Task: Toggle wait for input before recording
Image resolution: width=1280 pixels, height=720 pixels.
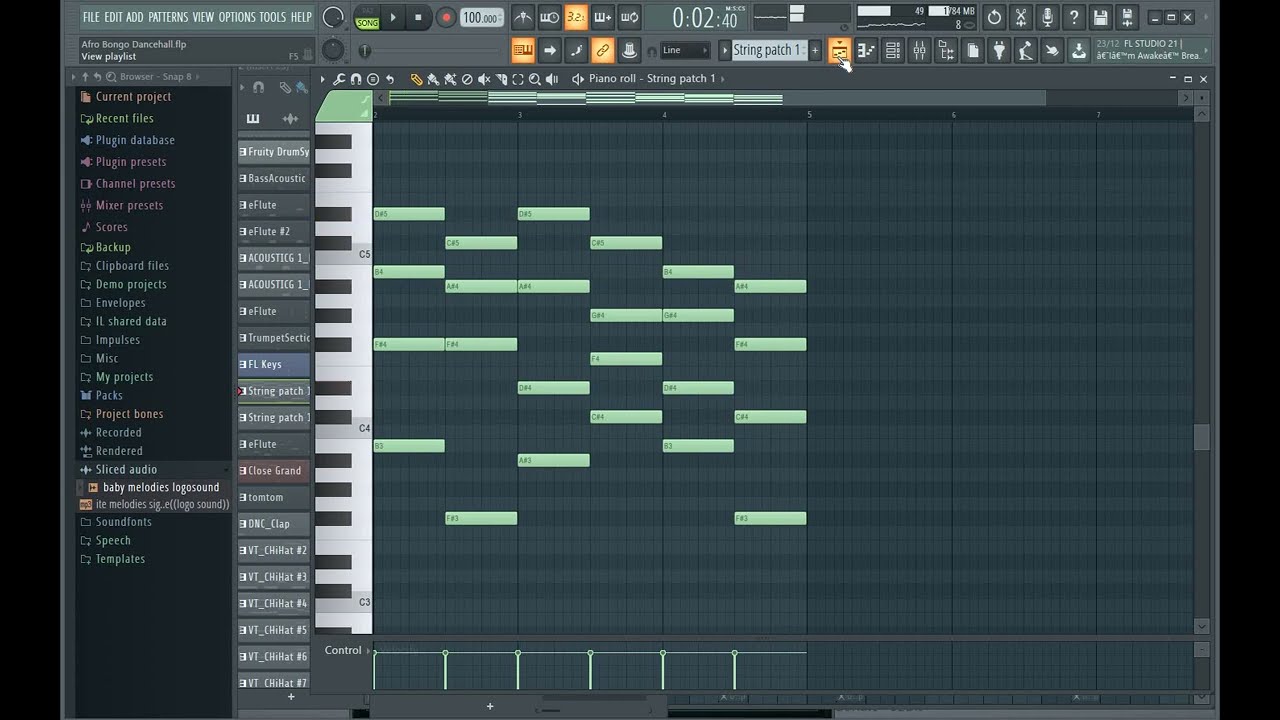Action: click(549, 17)
